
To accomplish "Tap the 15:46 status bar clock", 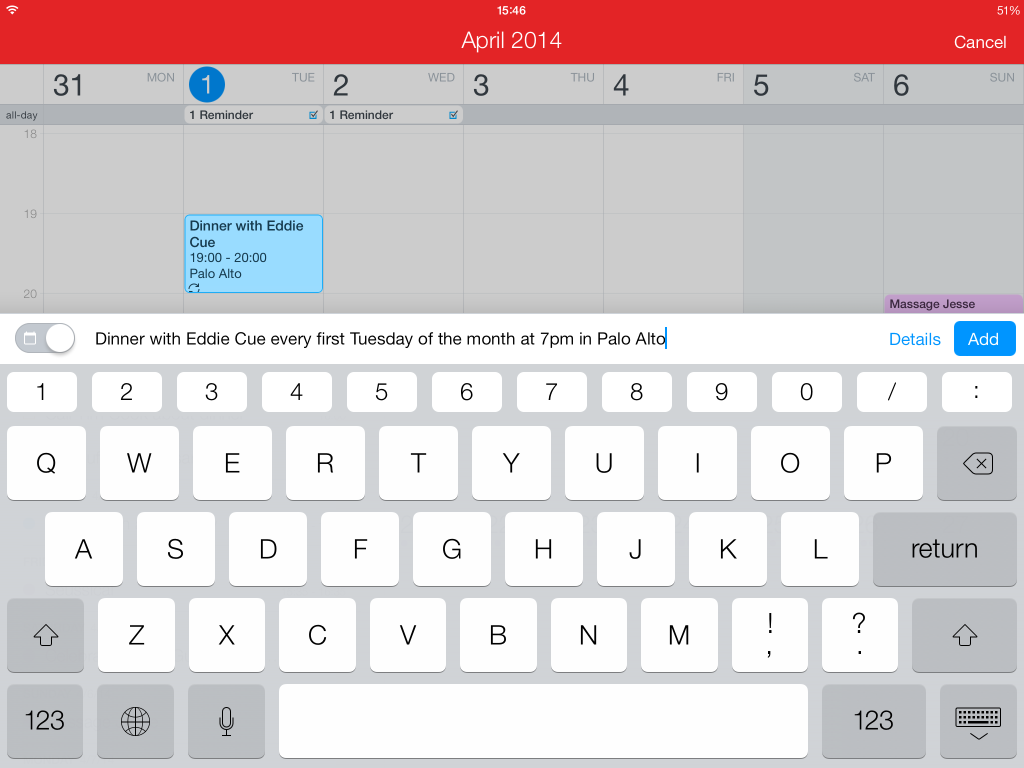I will 511,10.
